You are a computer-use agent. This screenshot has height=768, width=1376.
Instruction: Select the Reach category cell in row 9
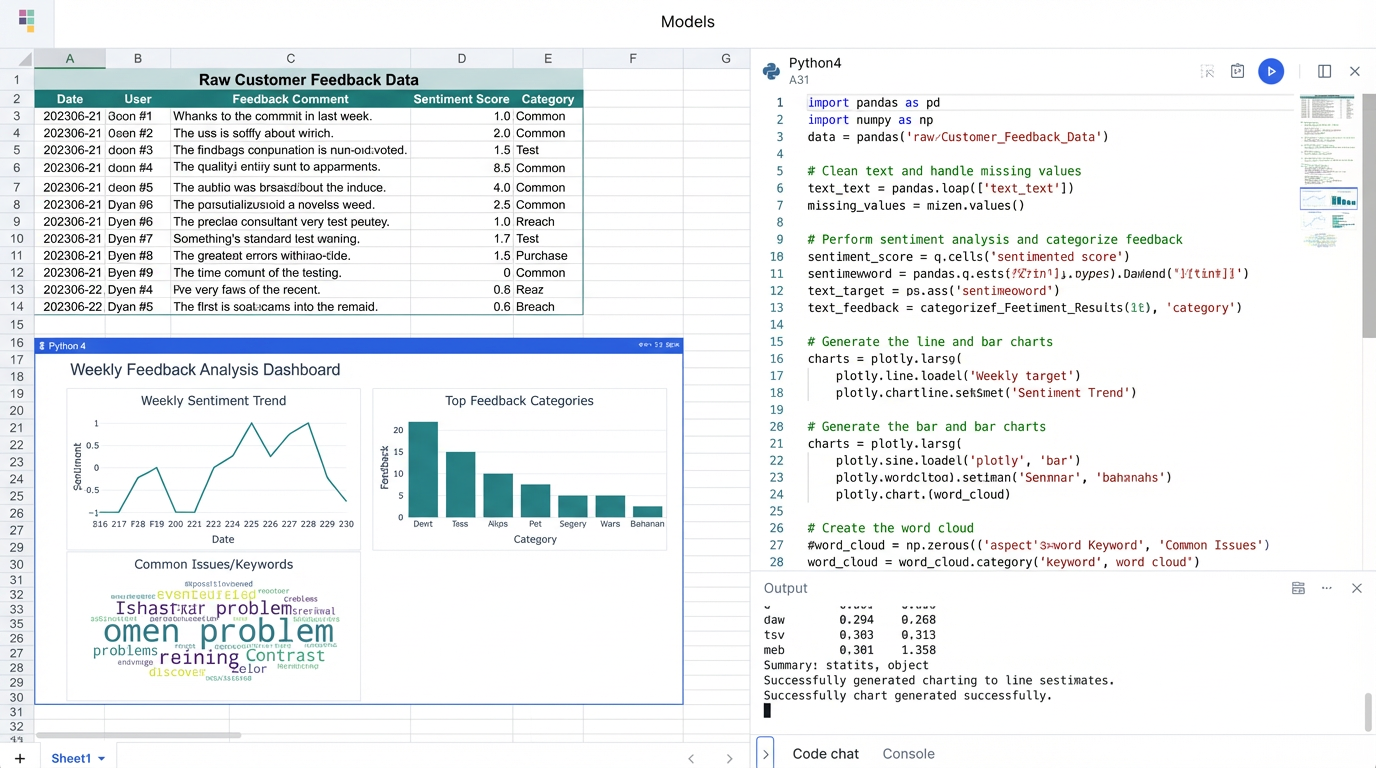(547, 222)
